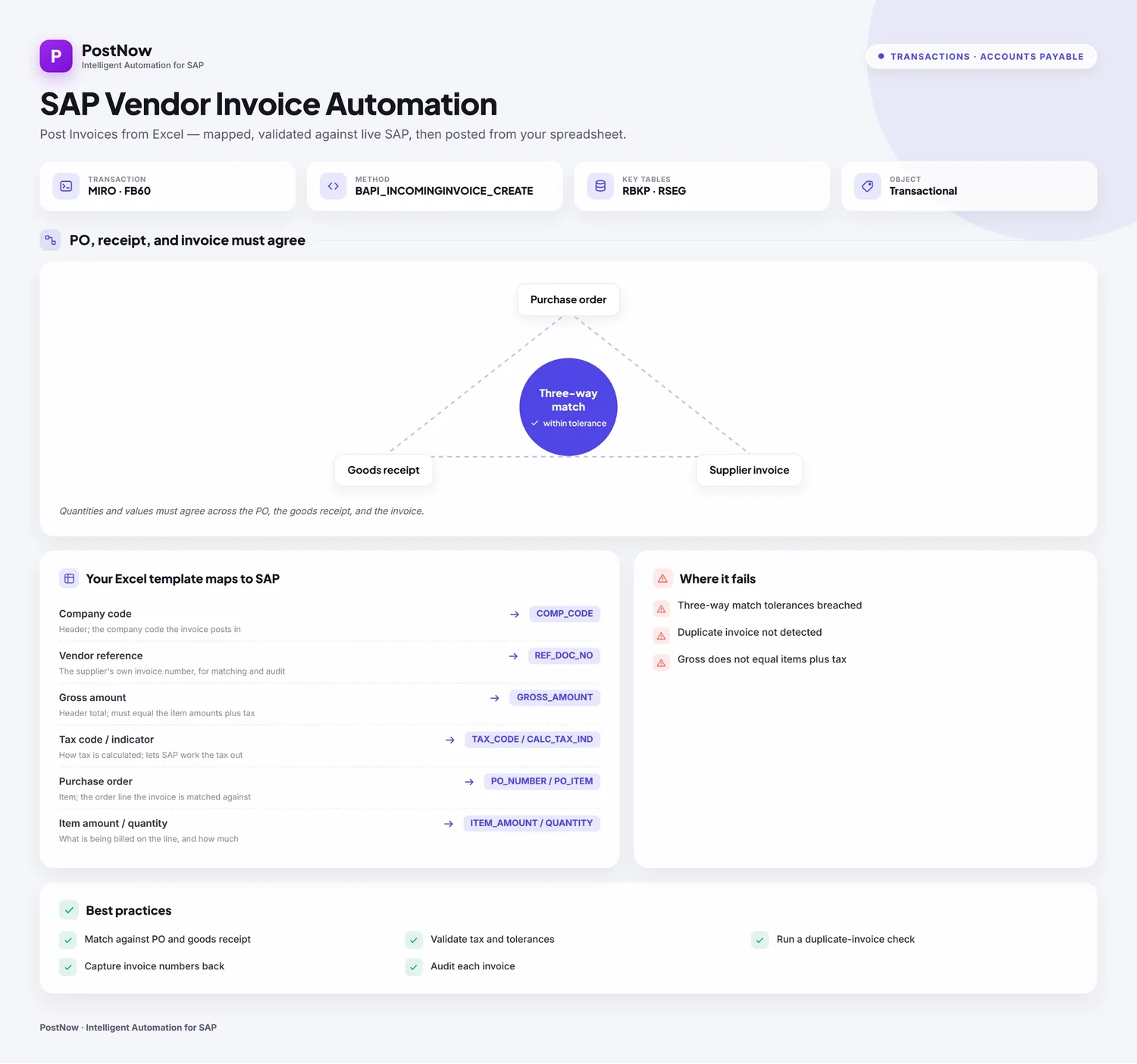
Task: Click the PO_NUMBER / PO_ITEM field chip
Action: pyautogui.click(x=542, y=781)
